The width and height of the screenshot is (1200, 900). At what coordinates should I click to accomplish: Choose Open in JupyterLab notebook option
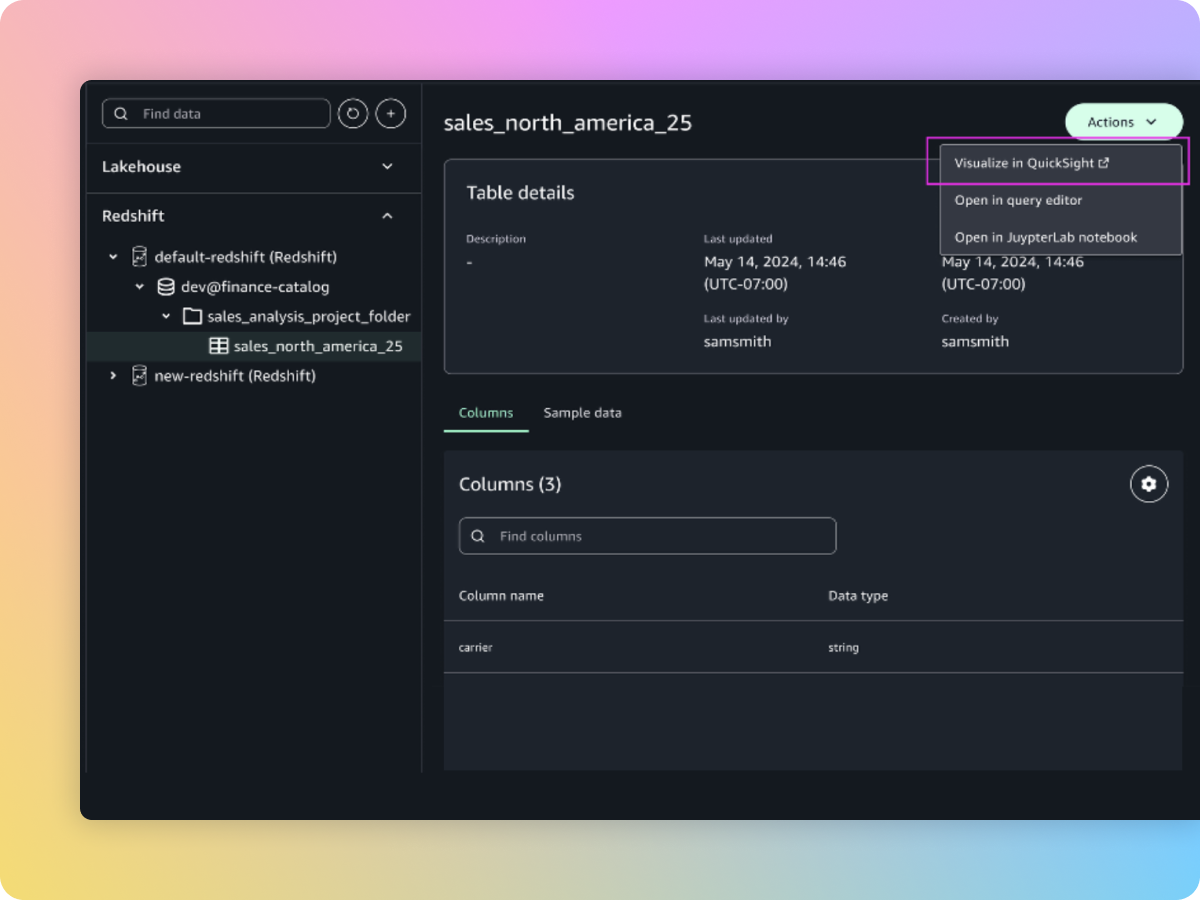coord(1045,237)
